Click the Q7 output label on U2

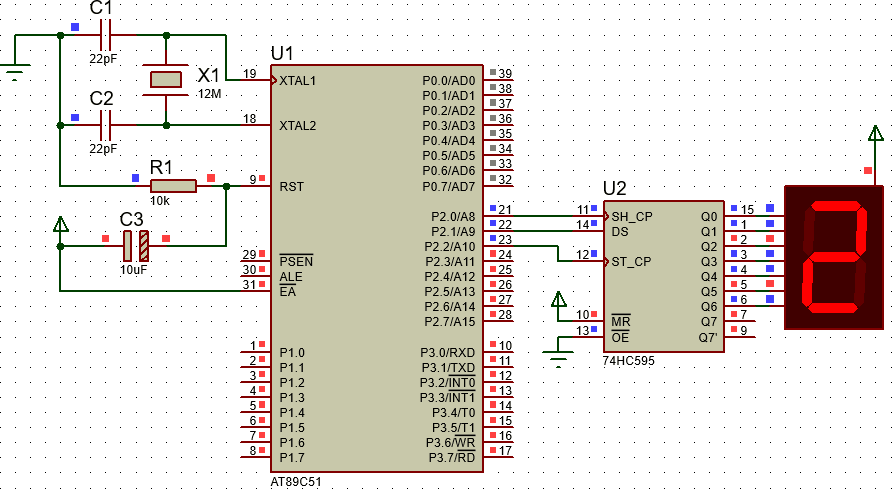point(708,322)
